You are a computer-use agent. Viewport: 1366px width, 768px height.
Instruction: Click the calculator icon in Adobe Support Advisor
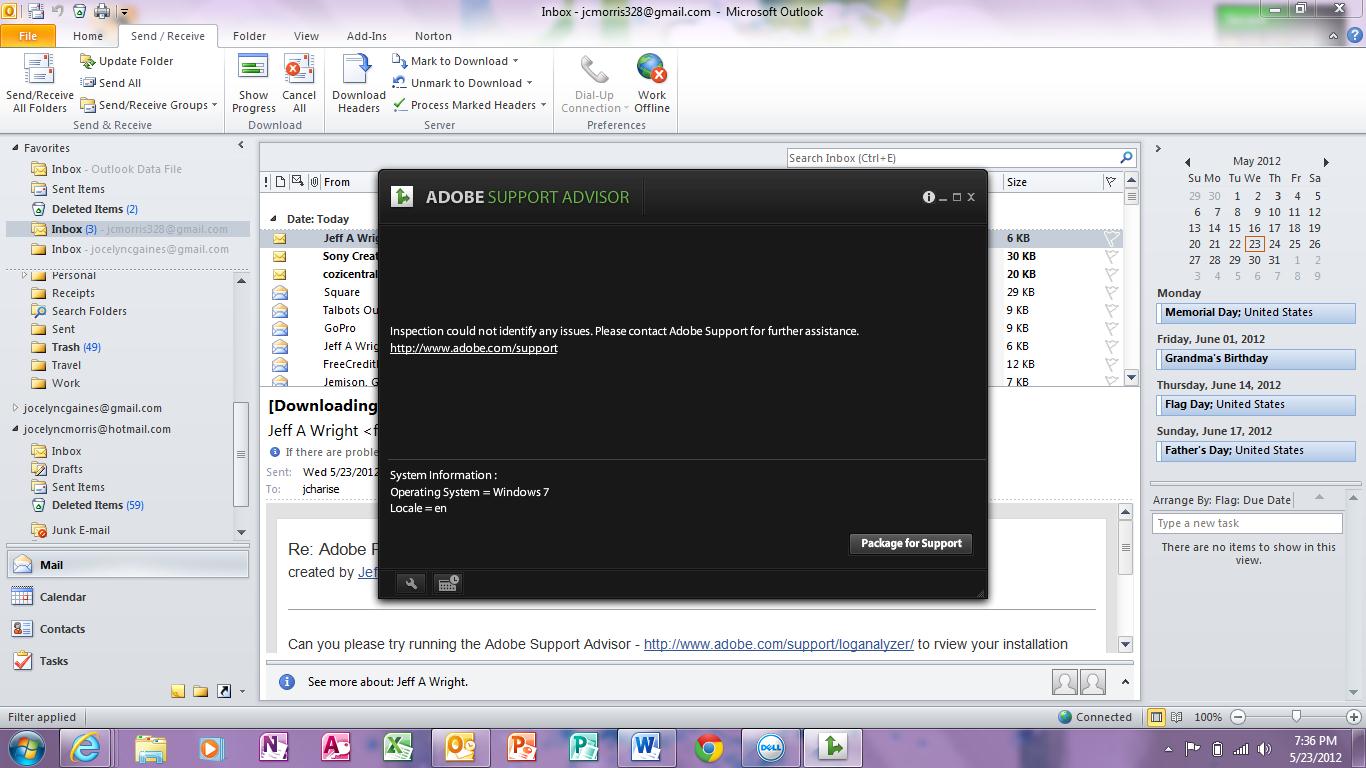coord(448,584)
